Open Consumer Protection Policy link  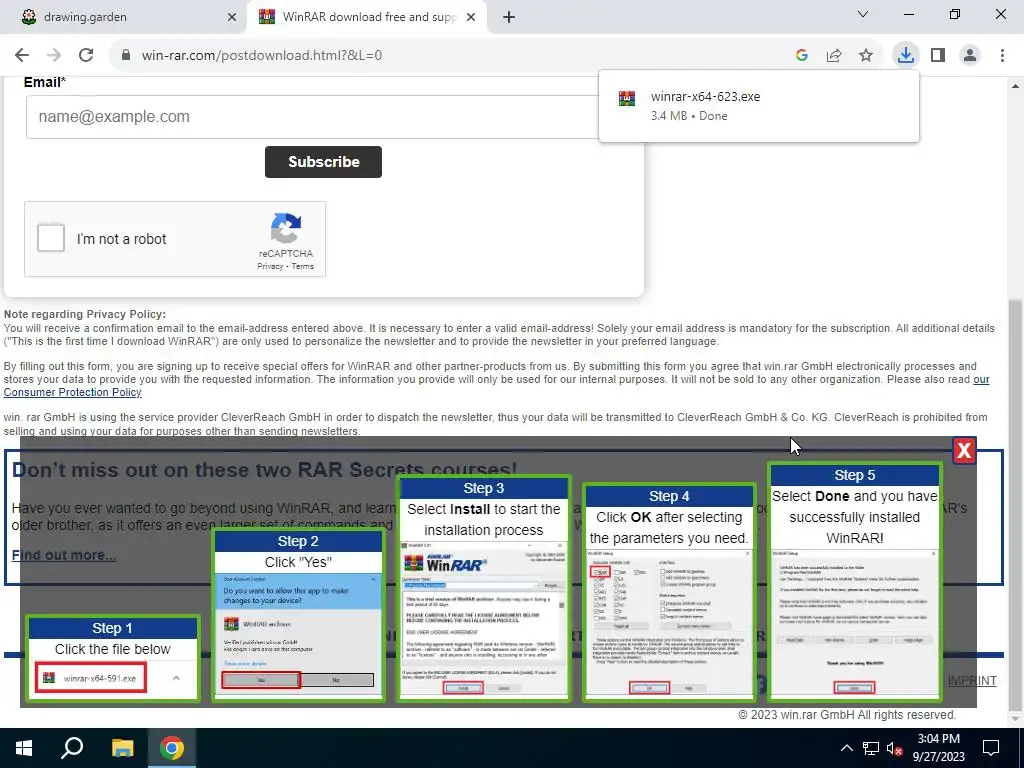pos(72,392)
